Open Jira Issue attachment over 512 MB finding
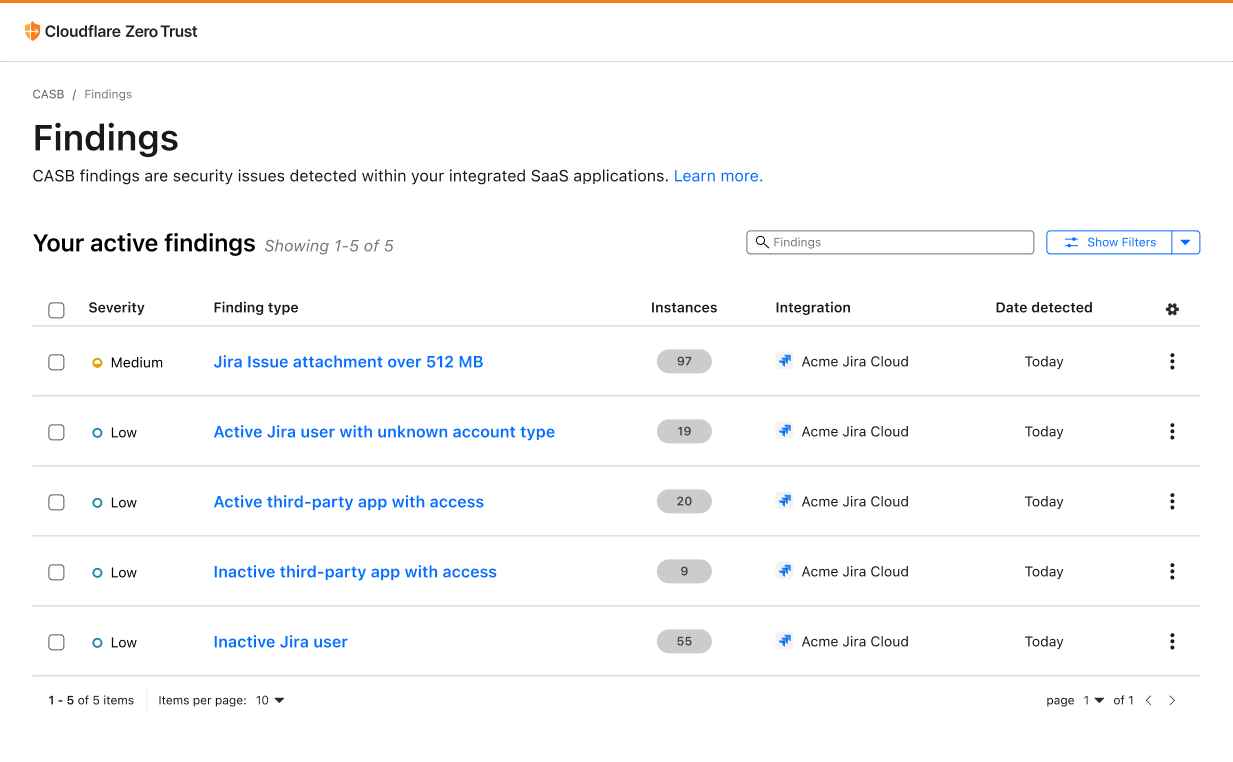1233x762 pixels. coord(348,362)
